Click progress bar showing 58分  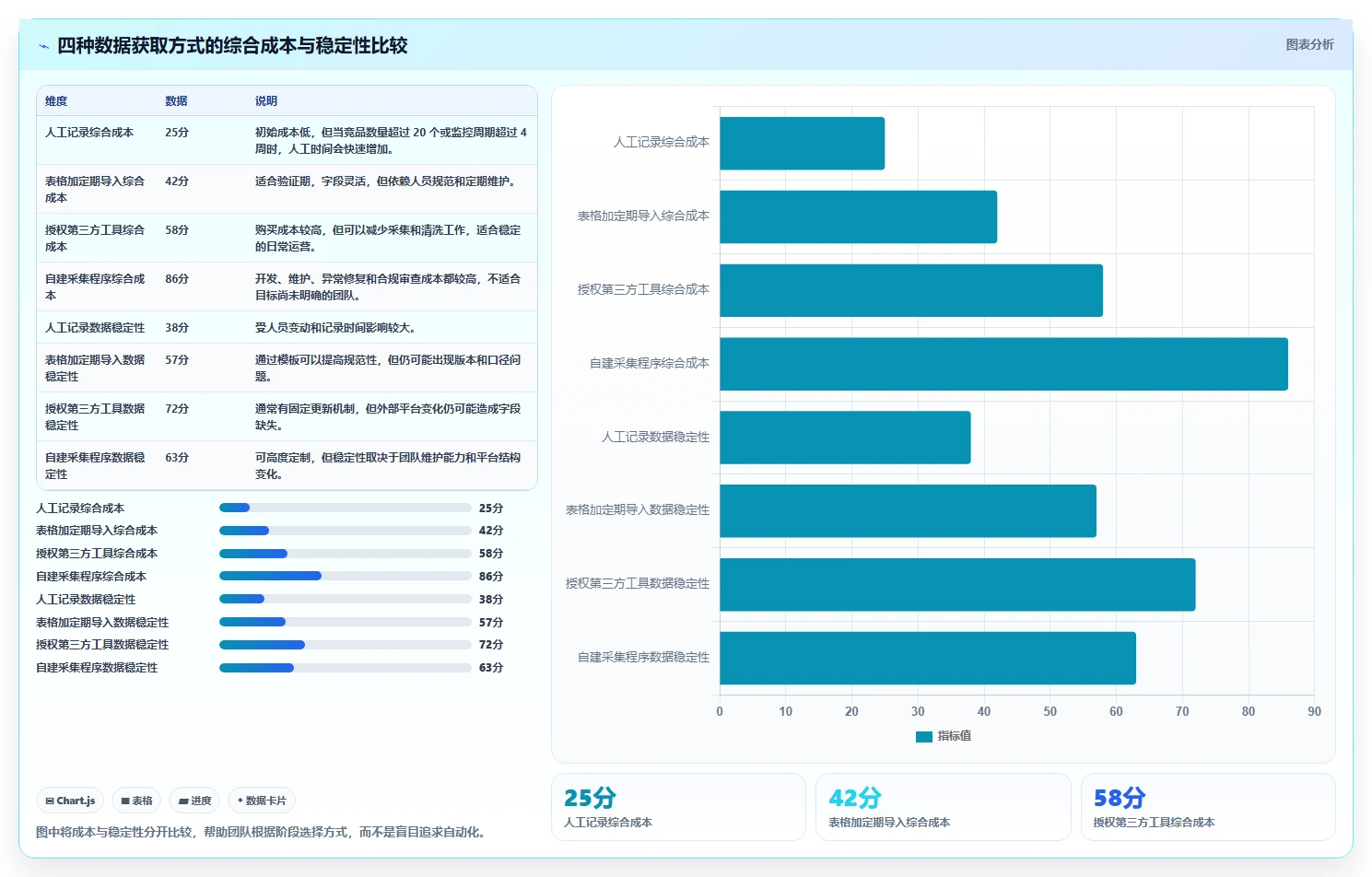346,554
